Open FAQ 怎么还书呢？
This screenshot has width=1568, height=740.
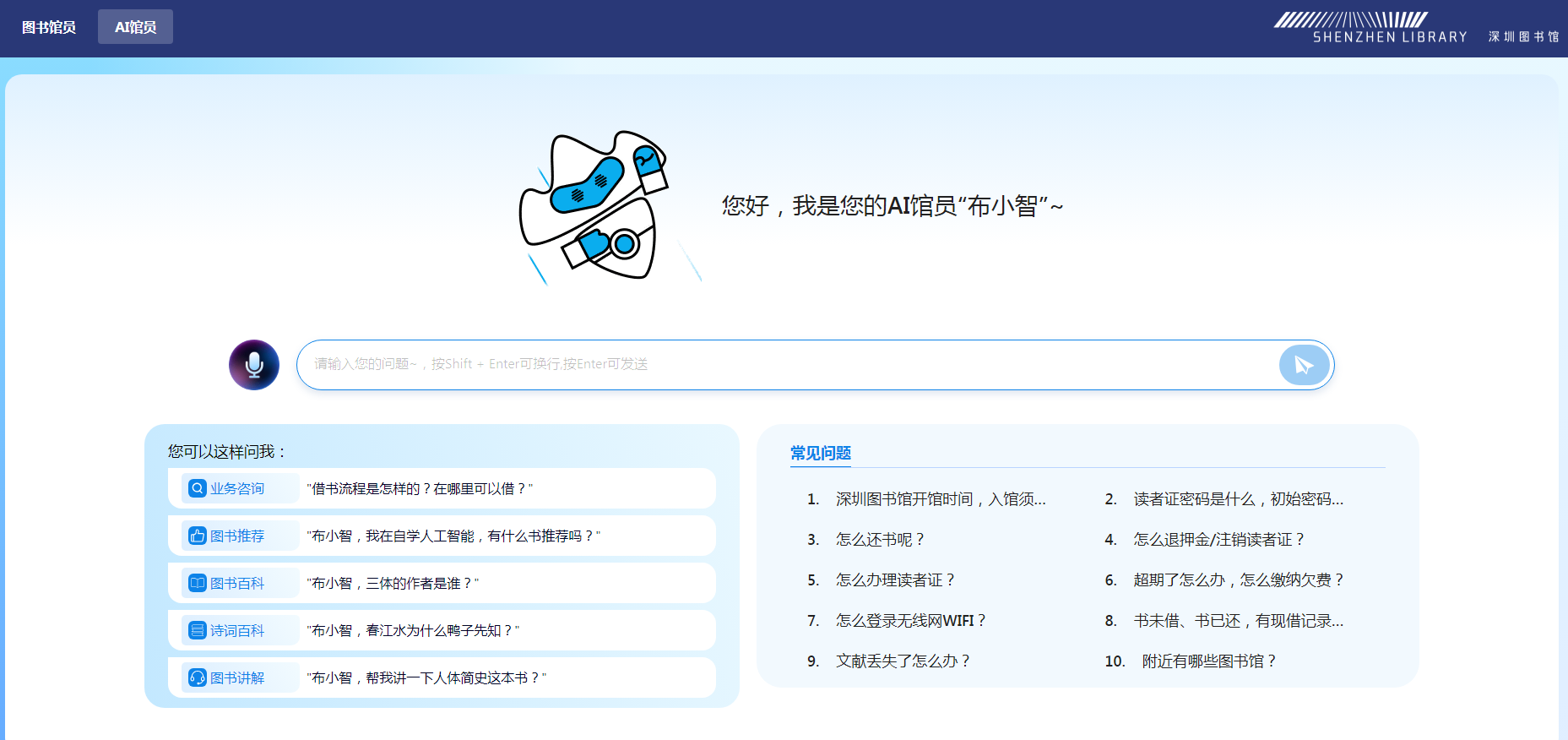click(880, 540)
